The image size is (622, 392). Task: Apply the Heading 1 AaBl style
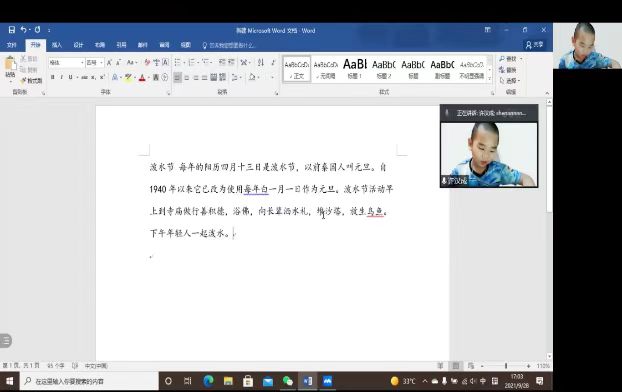tap(355, 69)
